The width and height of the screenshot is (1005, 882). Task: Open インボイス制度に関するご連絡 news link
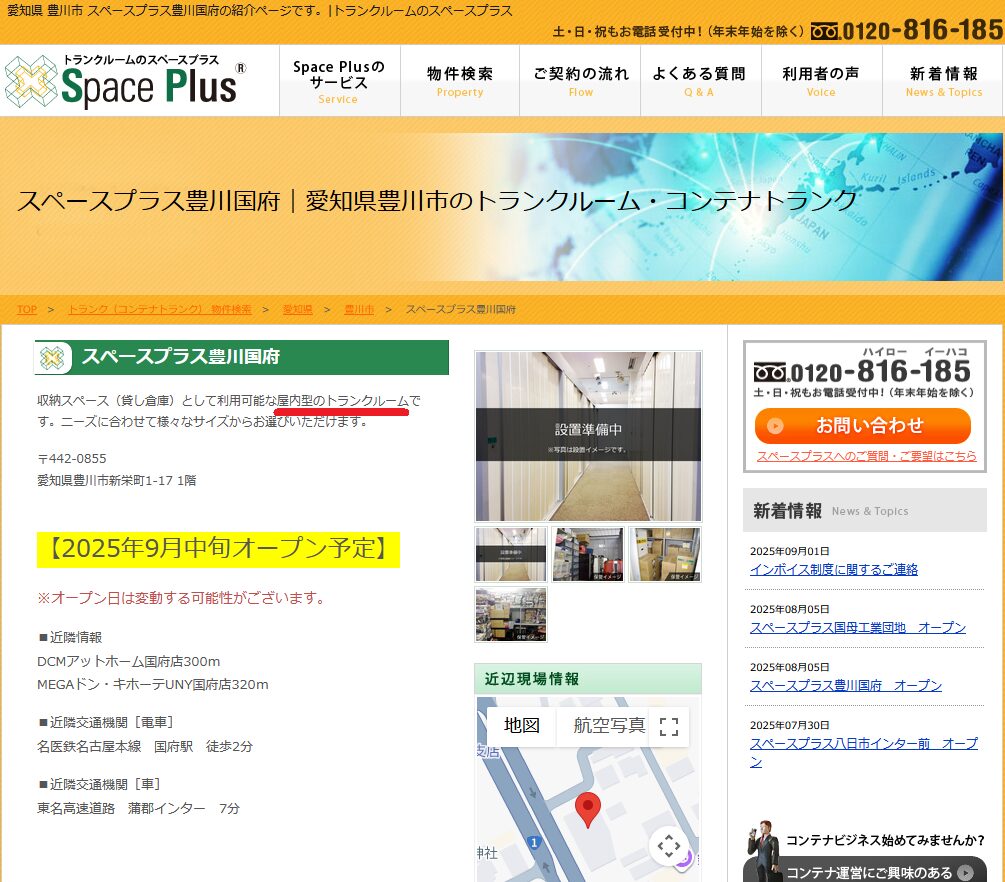834,569
